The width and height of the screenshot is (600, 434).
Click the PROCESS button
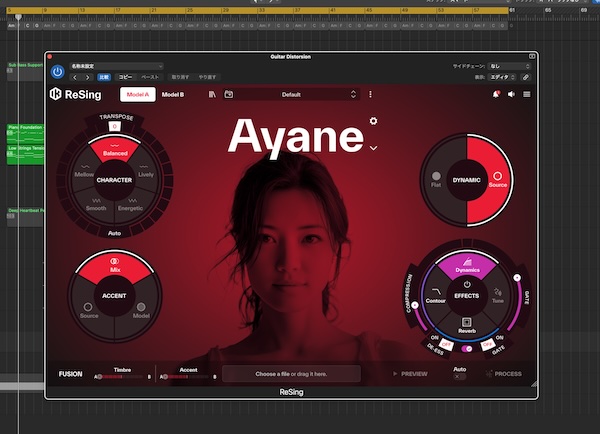pyautogui.click(x=504, y=374)
